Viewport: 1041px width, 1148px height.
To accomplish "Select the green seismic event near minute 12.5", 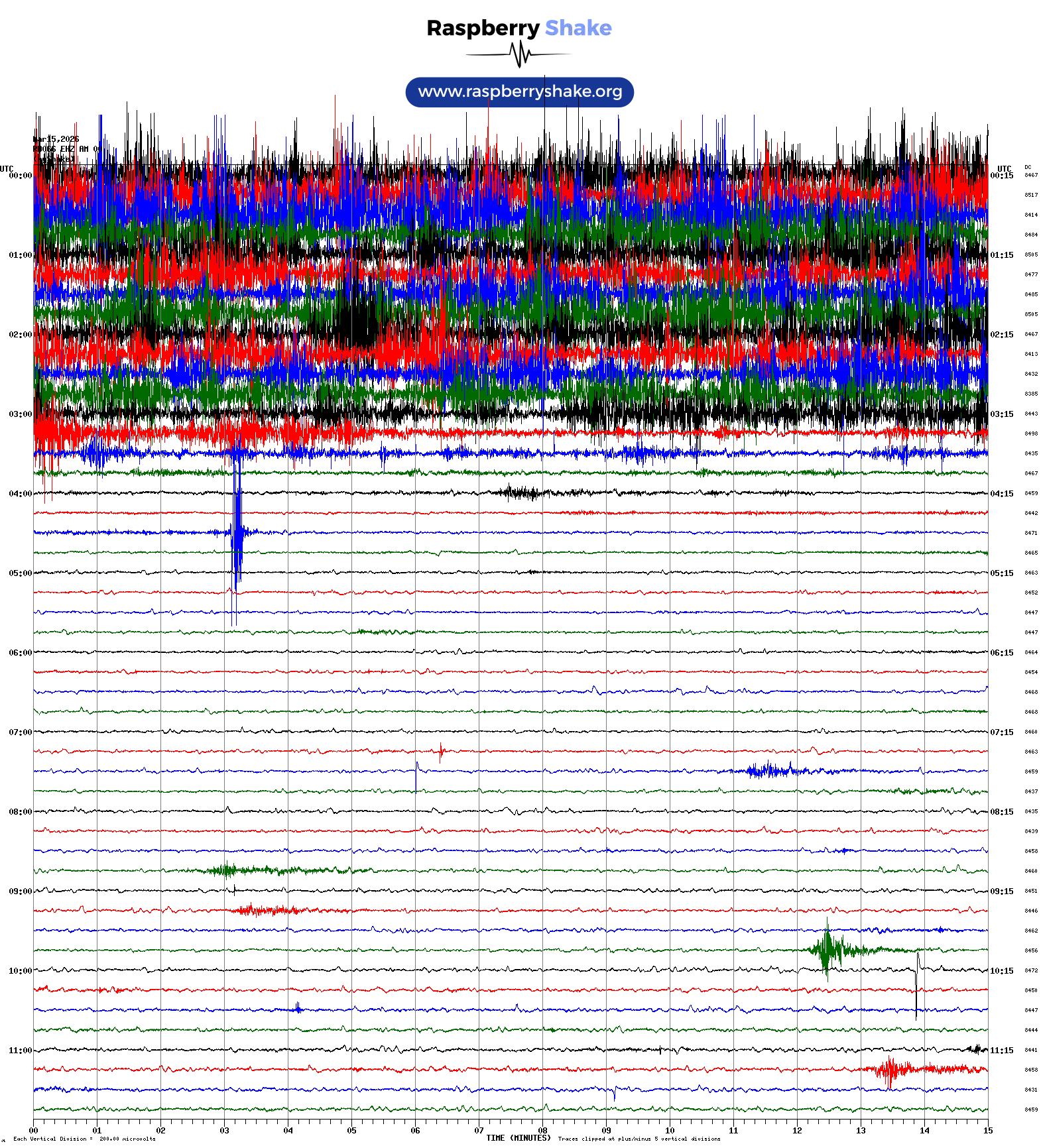I will (827, 950).
